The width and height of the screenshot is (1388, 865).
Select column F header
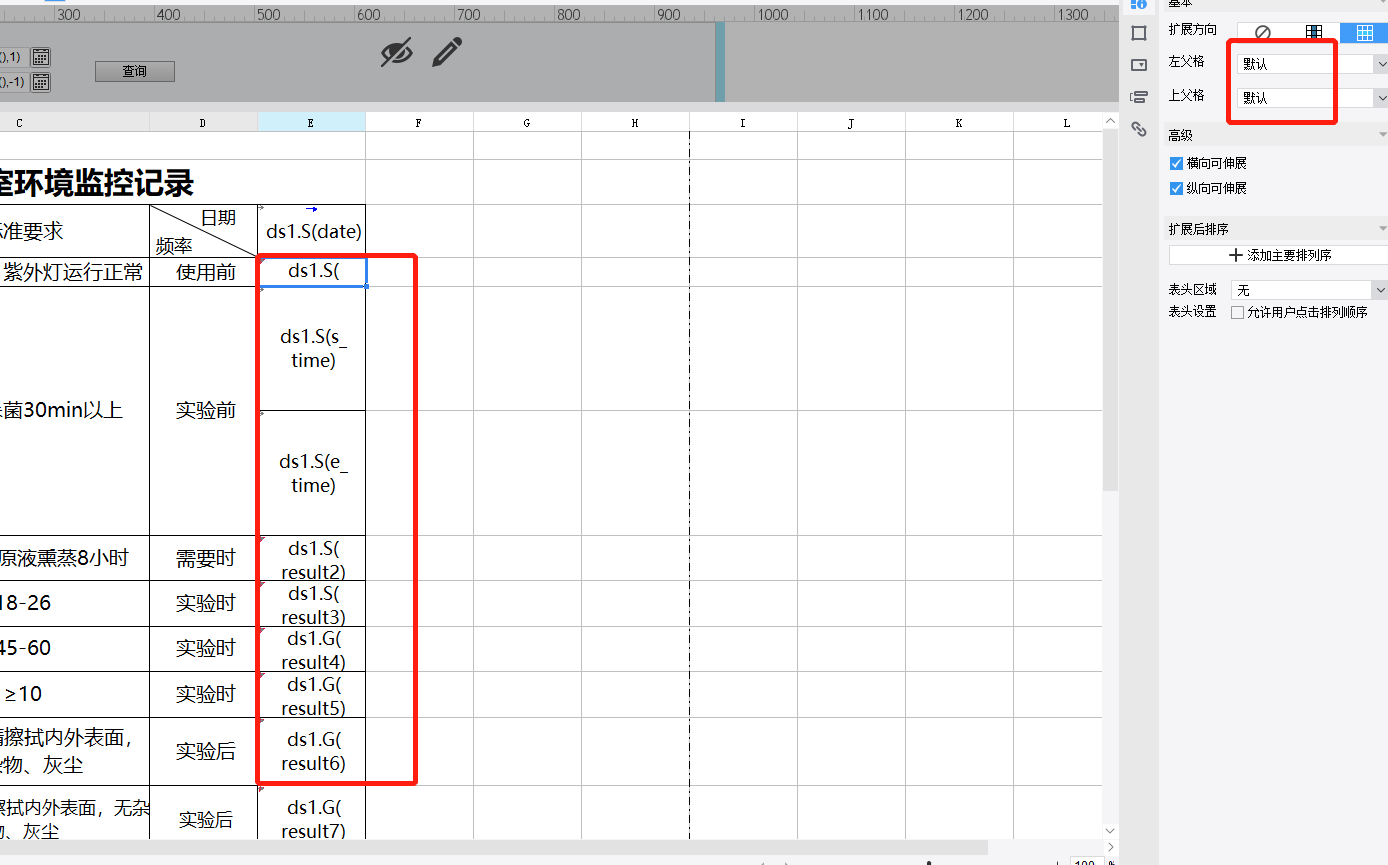tap(418, 122)
